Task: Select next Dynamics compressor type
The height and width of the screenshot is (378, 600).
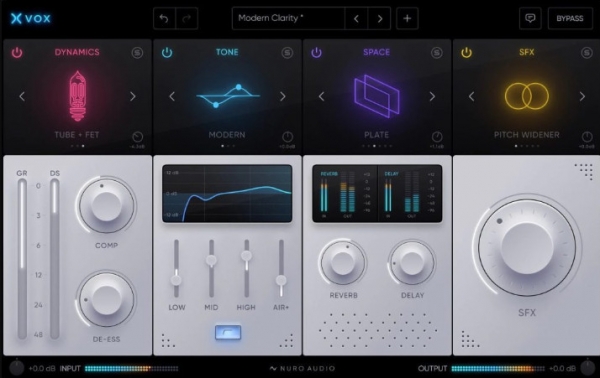Action: (132, 96)
